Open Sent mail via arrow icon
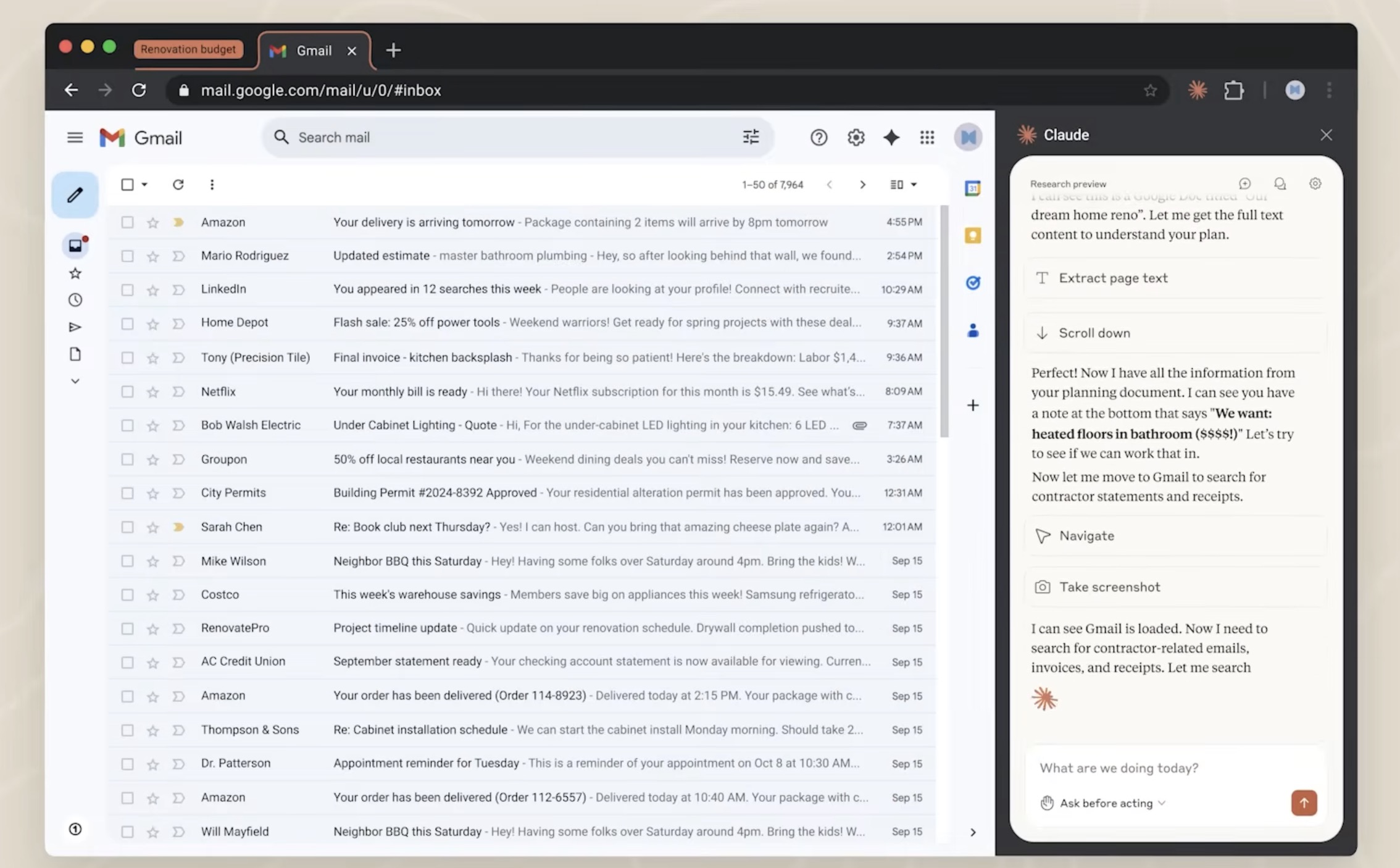This screenshot has width=1400, height=868. [75, 327]
